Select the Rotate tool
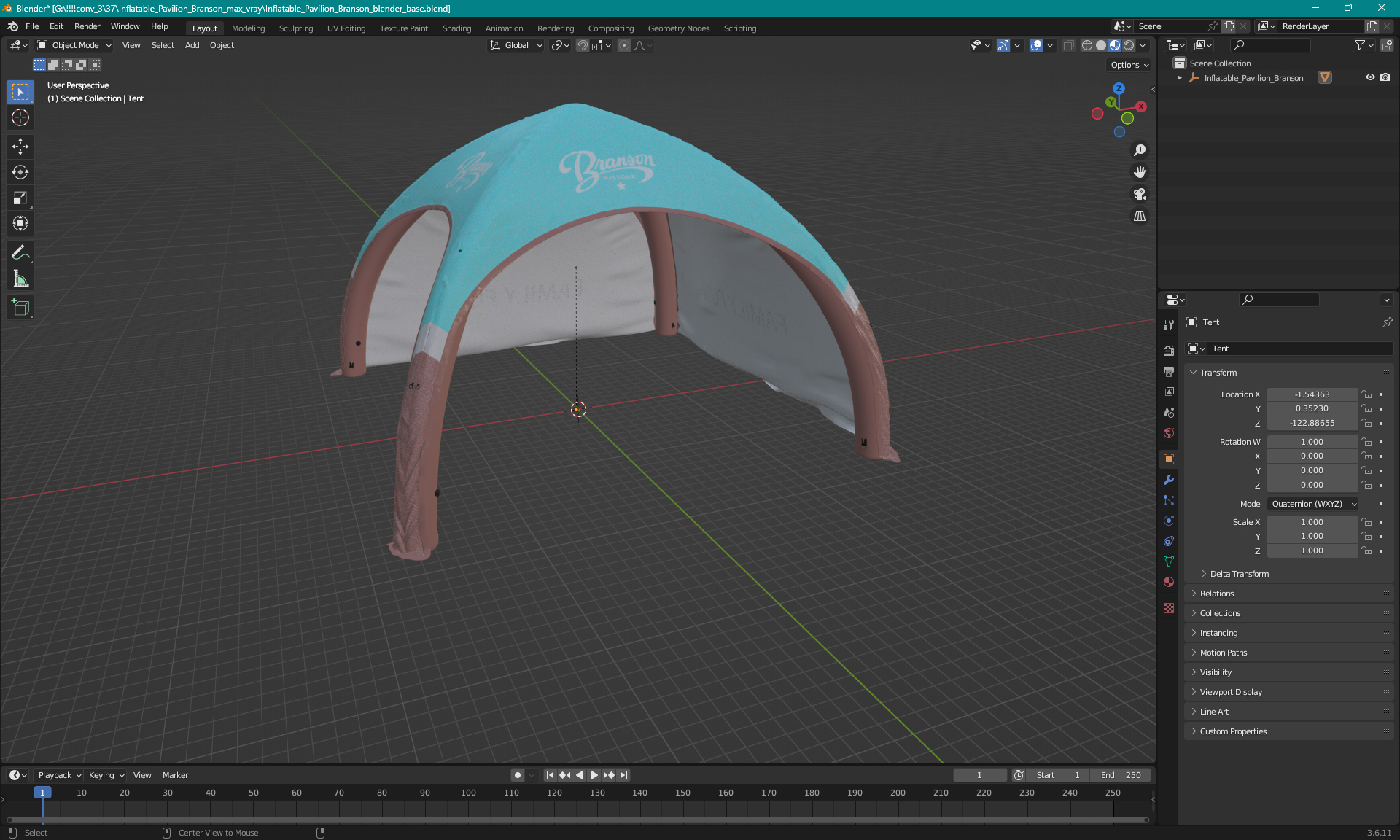This screenshot has height=840, width=1400. [x=20, y=172]
